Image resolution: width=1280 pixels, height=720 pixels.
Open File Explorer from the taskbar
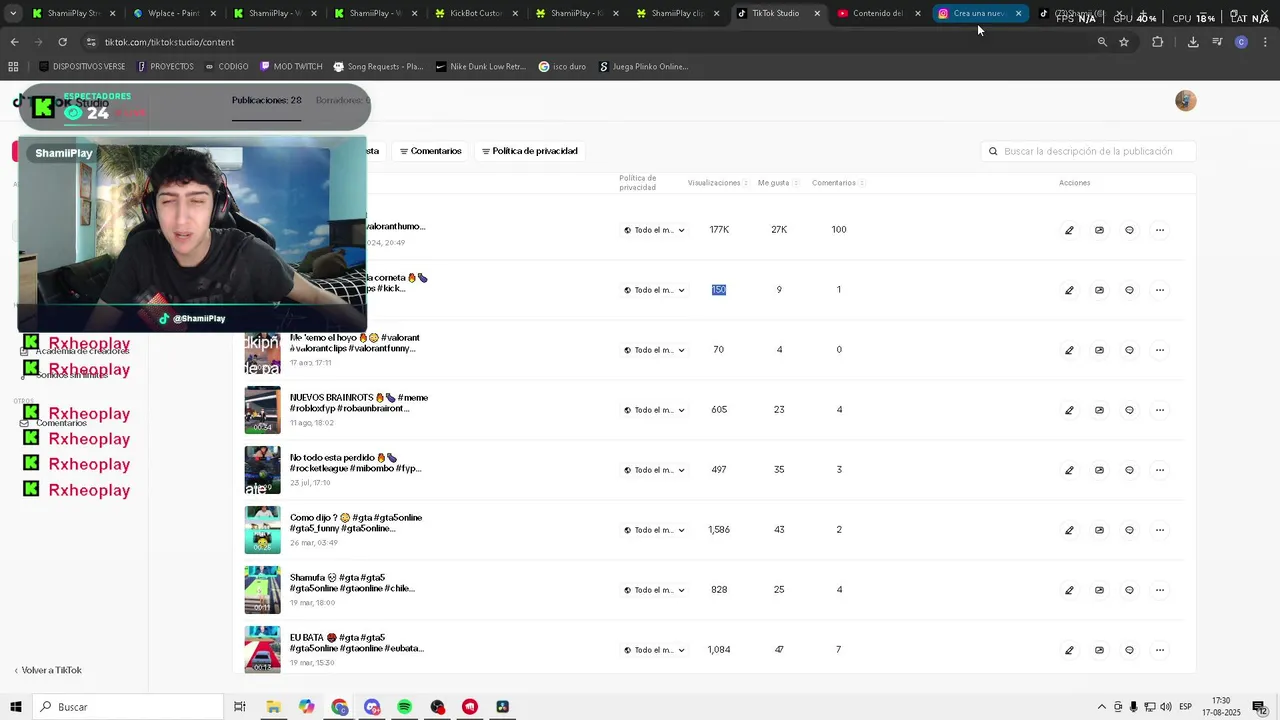[273, 707]
